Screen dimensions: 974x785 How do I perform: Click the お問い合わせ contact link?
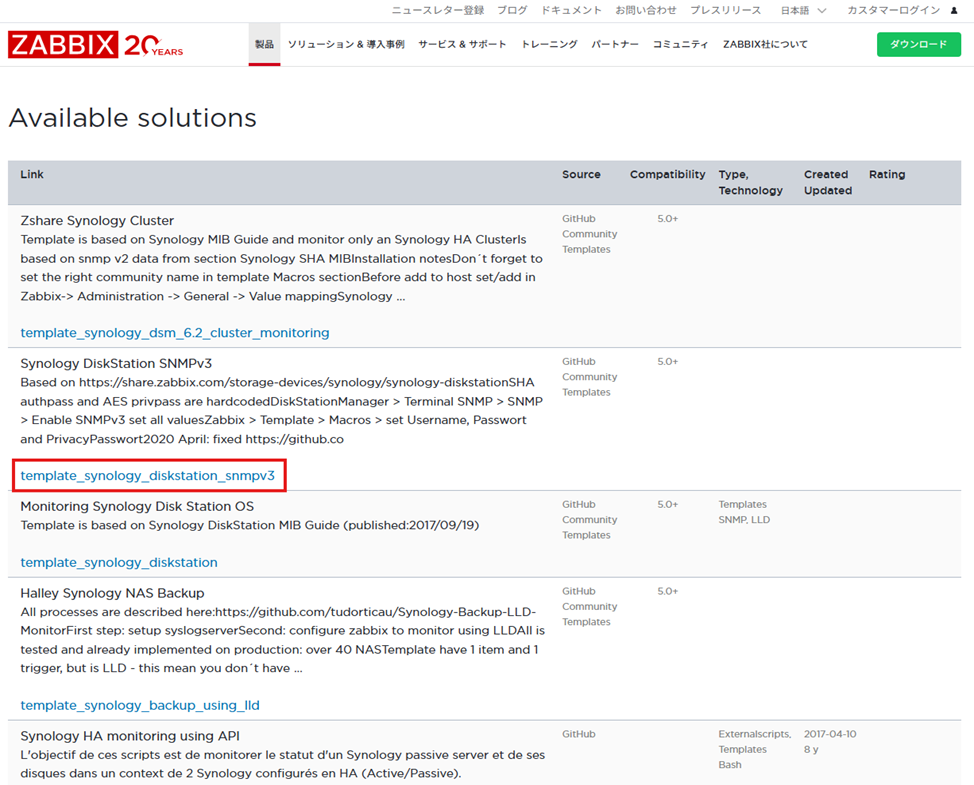[x=646, y=11]
